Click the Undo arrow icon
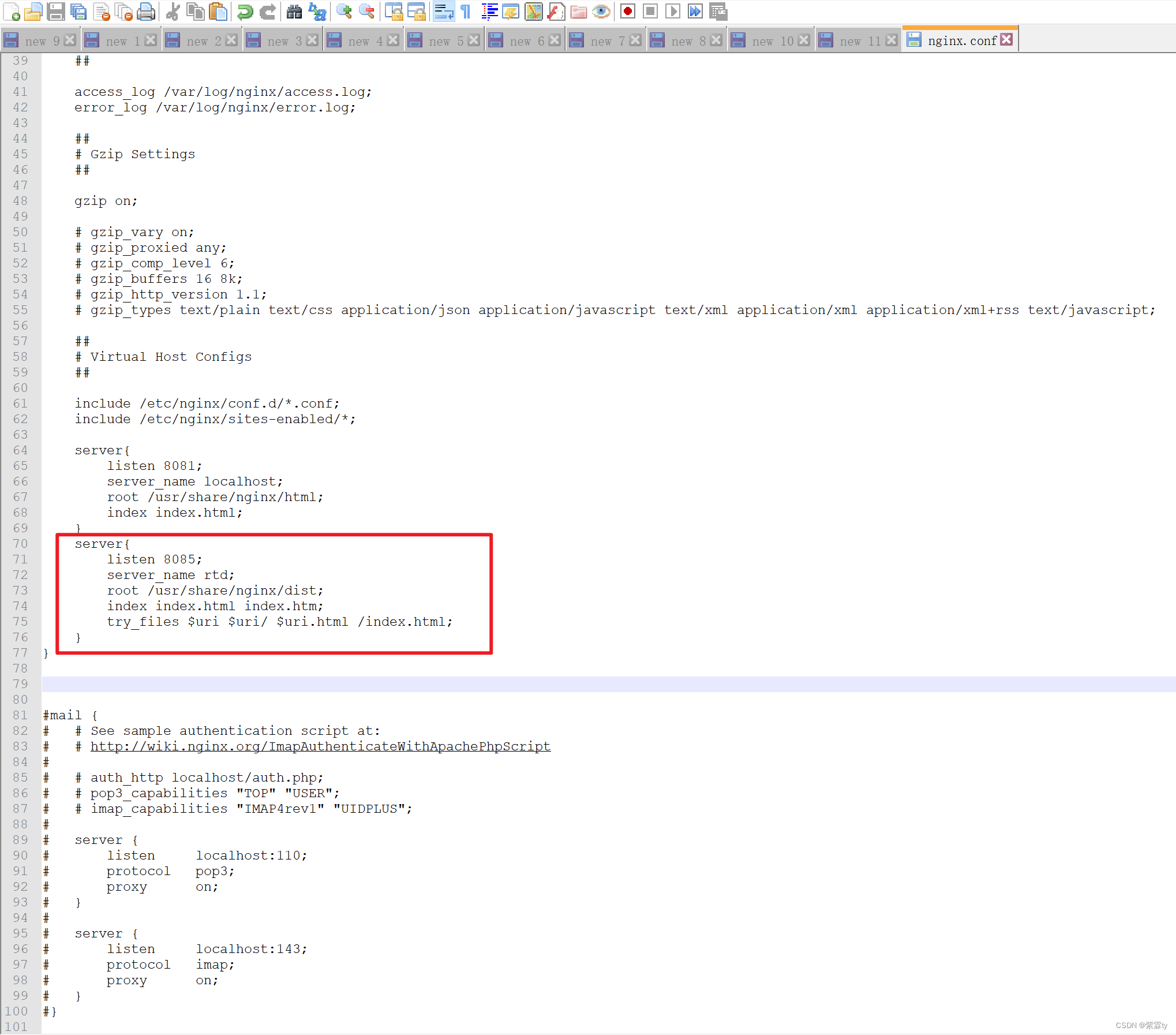Screen dimensions: 1176x1035 [x=245, y=11]
